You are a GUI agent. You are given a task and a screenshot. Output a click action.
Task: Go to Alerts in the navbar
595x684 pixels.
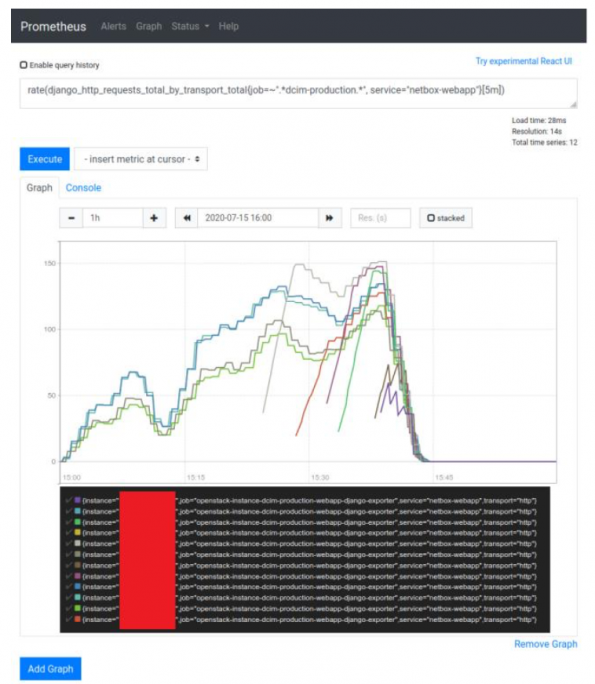coord(113,26)
